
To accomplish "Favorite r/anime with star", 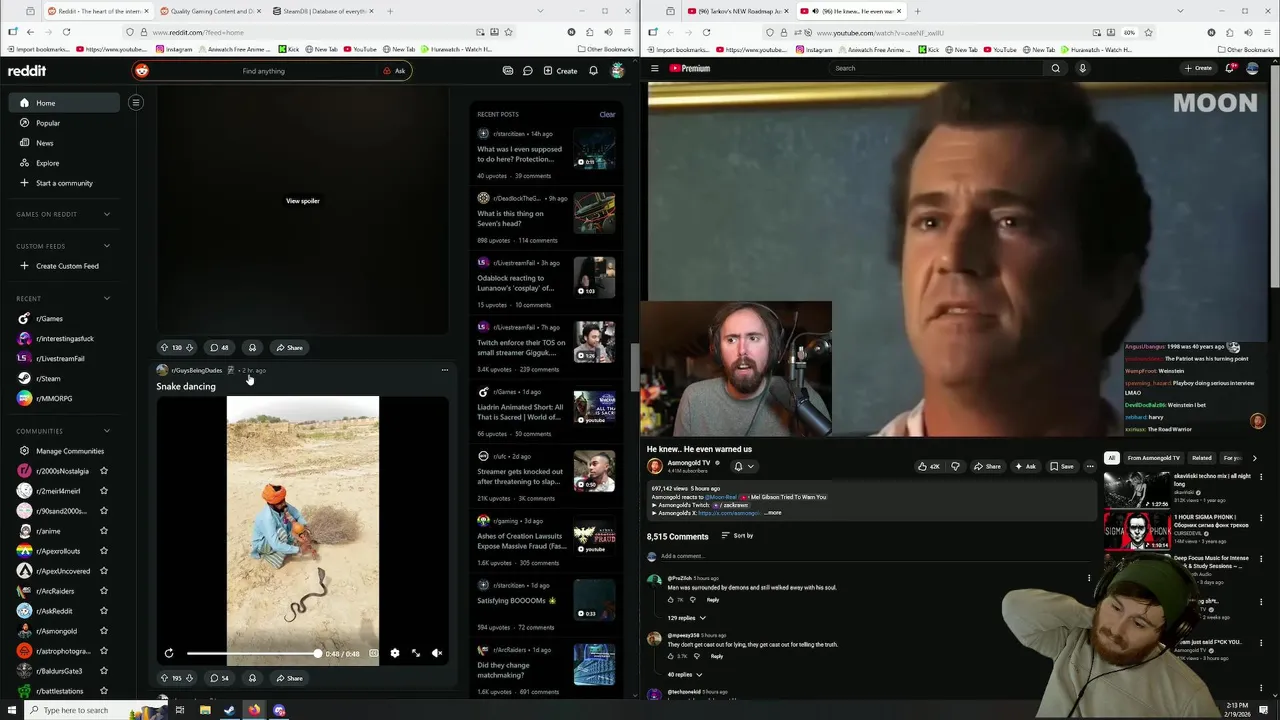I will tap(104, 531).
